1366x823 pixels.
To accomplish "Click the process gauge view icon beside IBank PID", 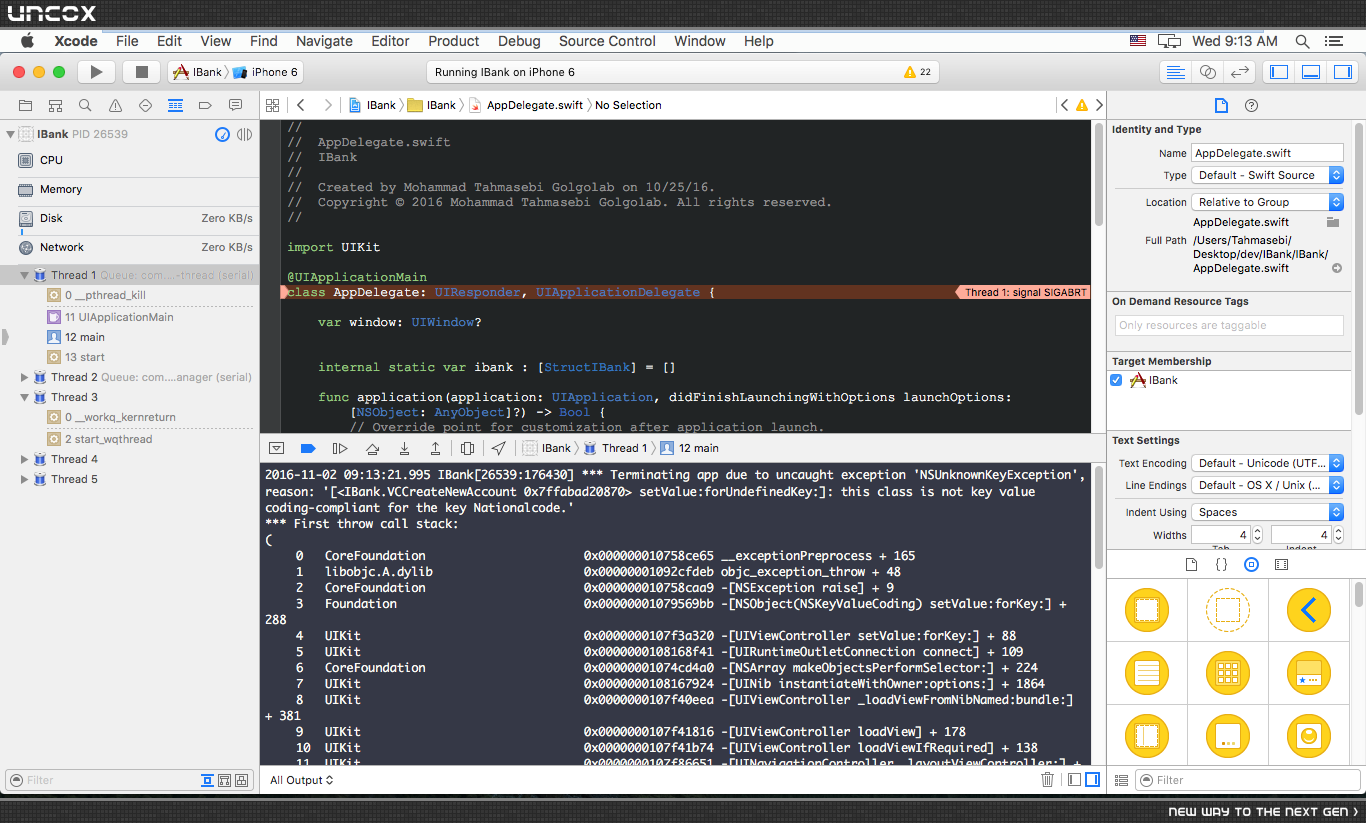I will [x=222, y=134].
